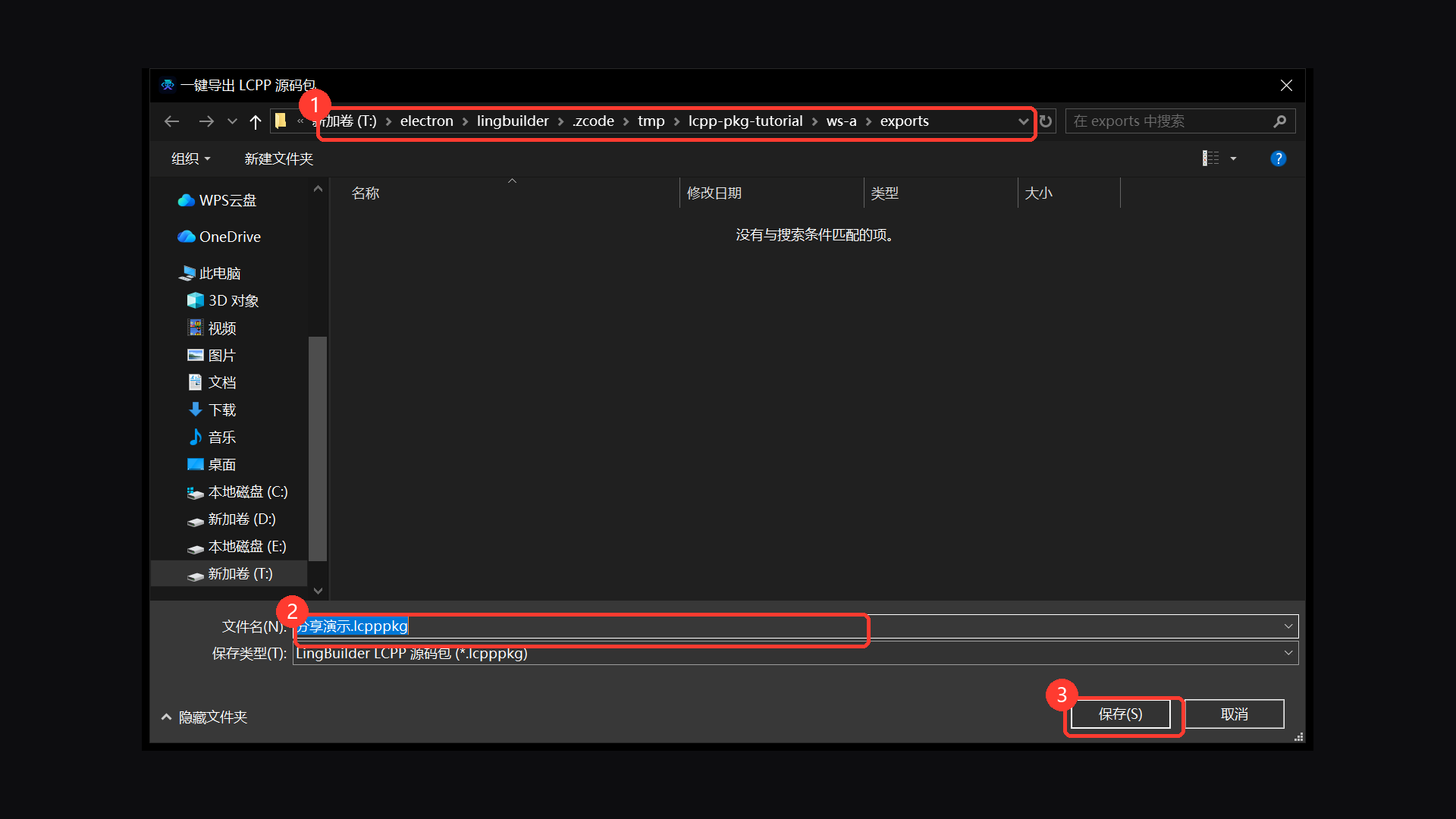1456x819 pixels.
Task: Expand the 文件名 dropdown arrow
Action: (1288, 626)
